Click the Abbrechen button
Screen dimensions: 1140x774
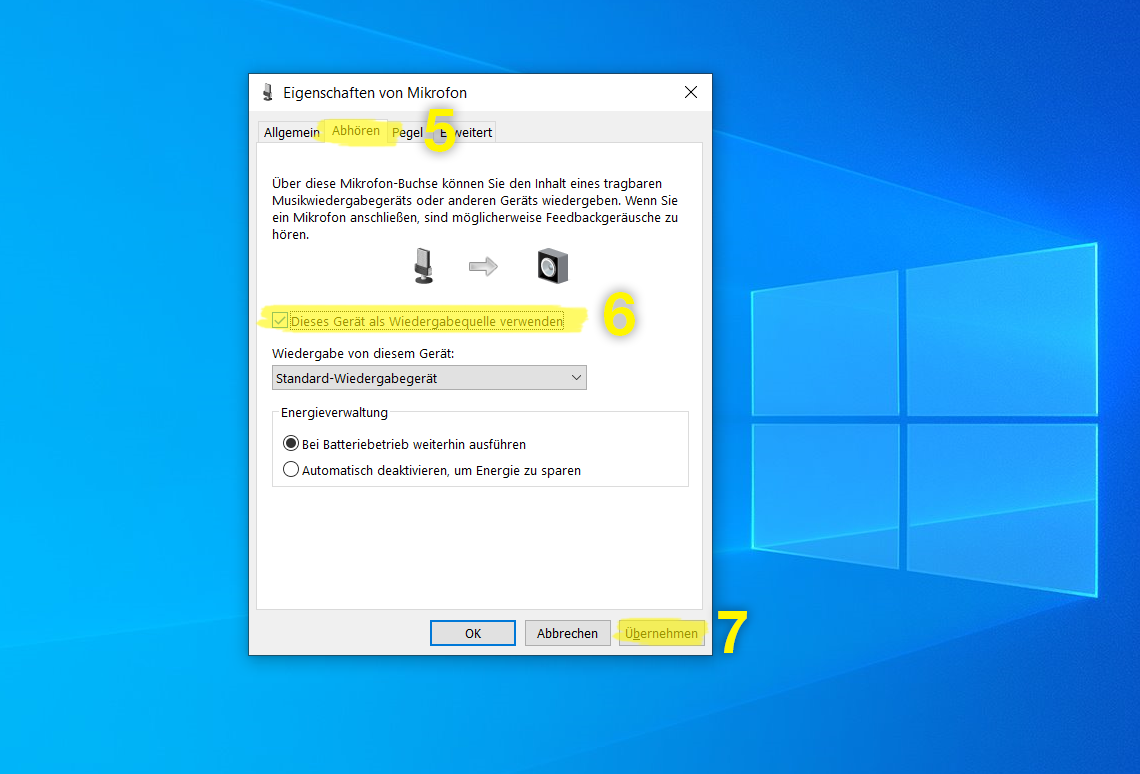pos(567,633)
